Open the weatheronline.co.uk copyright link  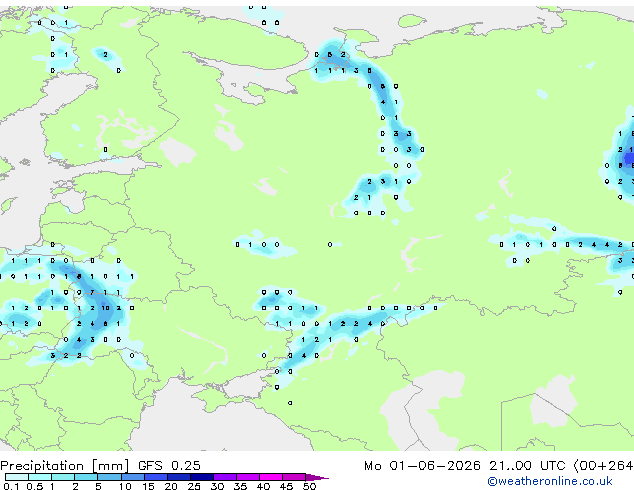550,481
